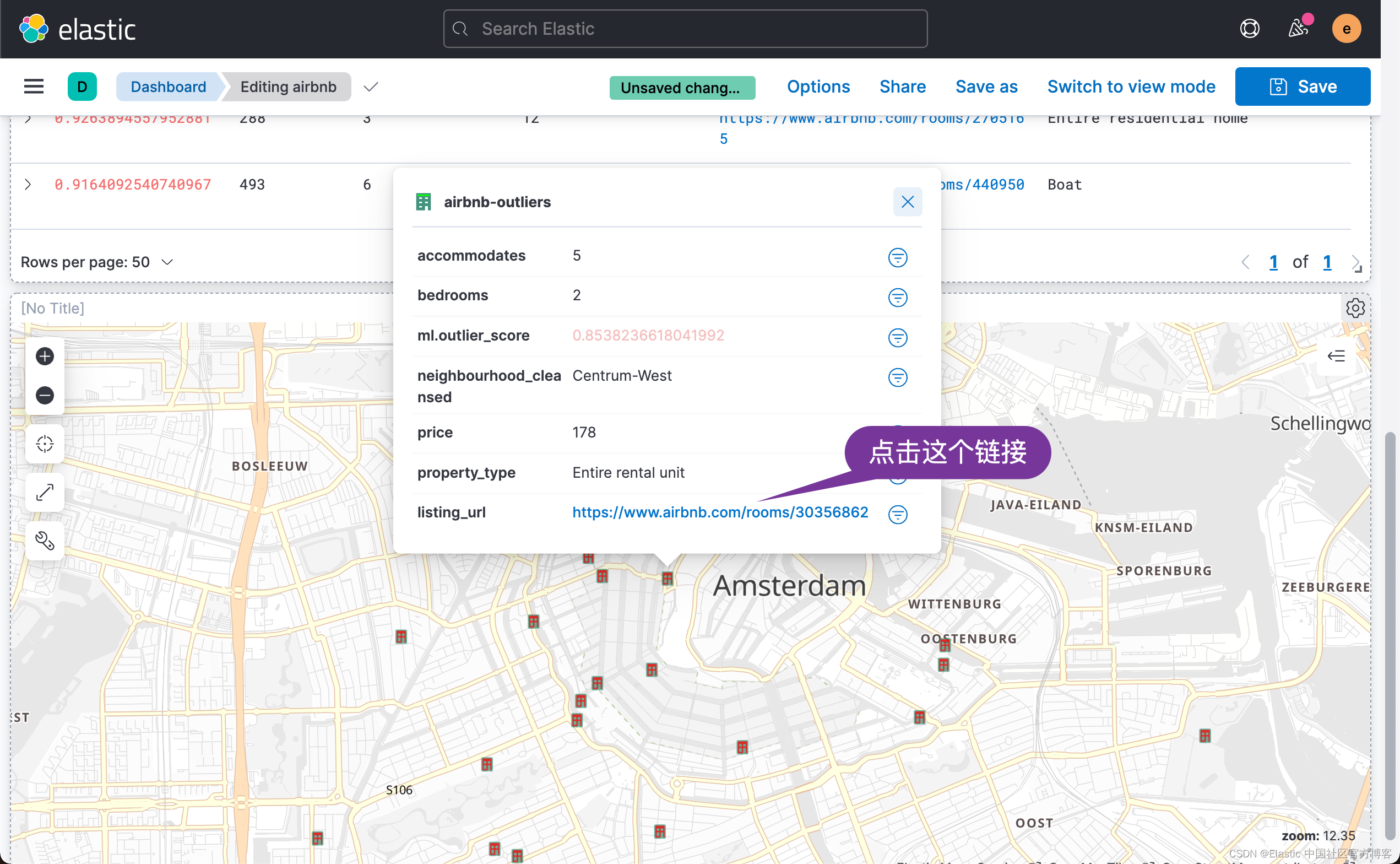The width and height of the screenshot is (1400, 864).
Task: Open the Elastic logo home link
Action: coord(77,29)
